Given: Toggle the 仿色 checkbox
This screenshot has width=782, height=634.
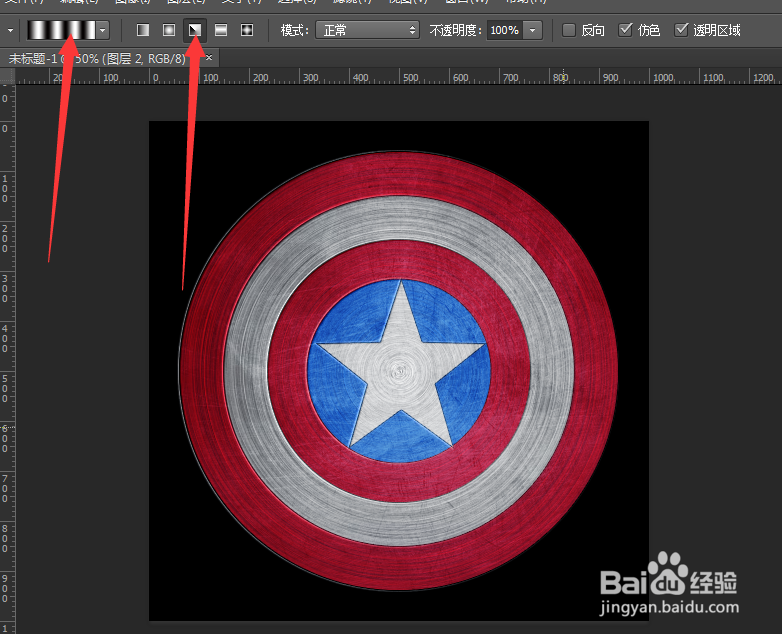Looking at the screenshot, I should (625, 30).
